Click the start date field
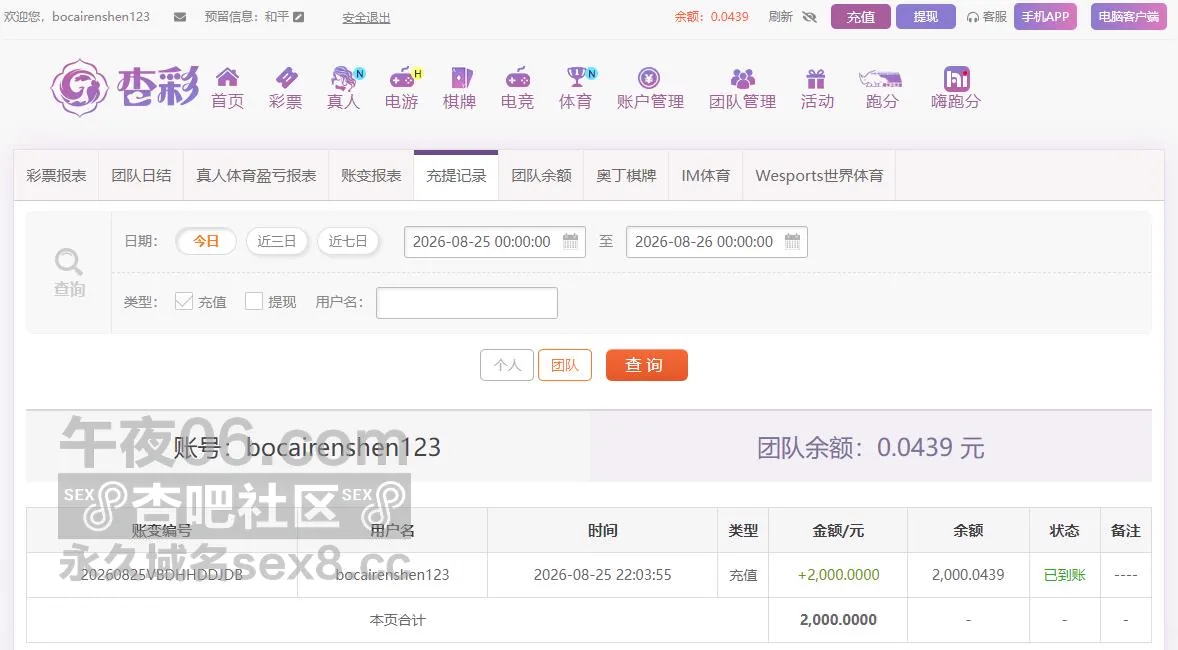 pos(494,242)
